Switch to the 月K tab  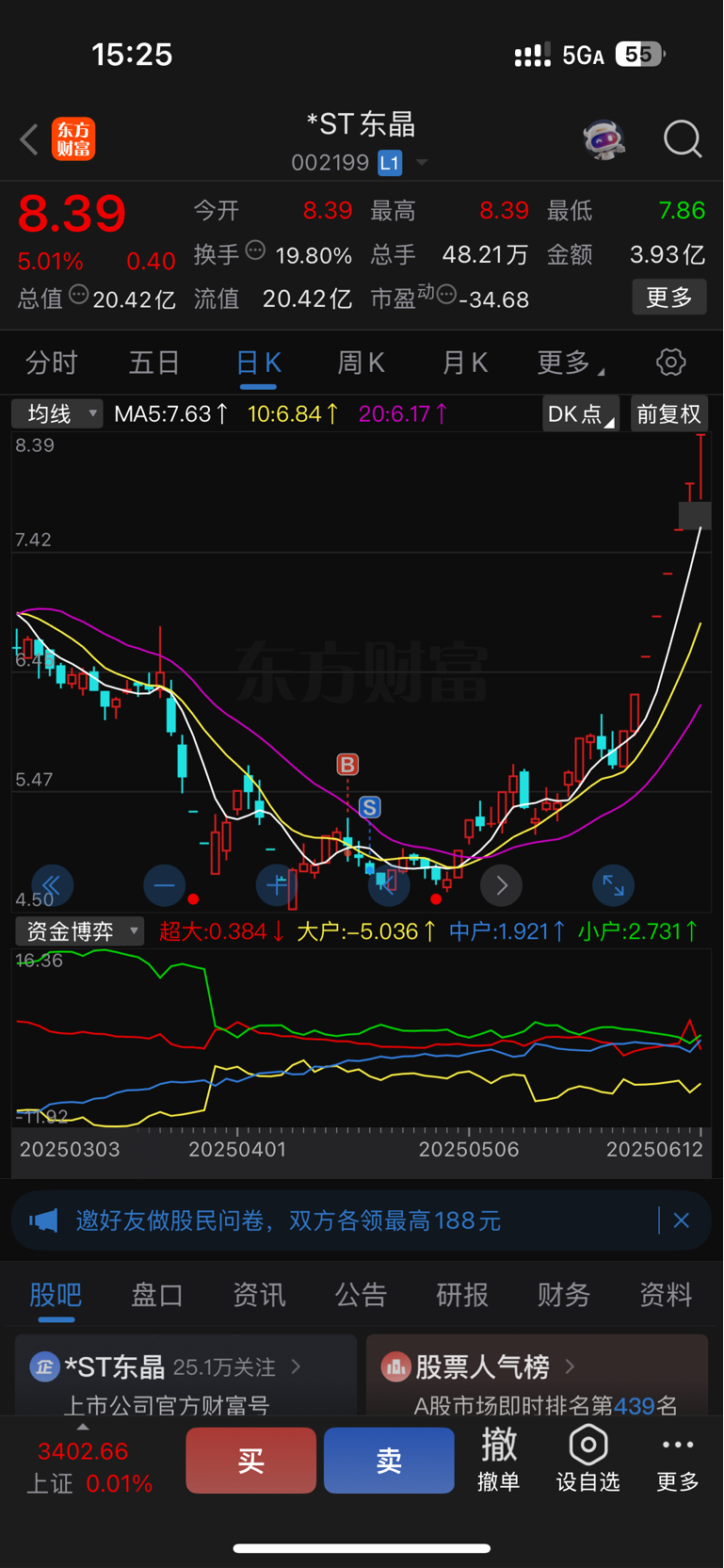pos(464,363)
